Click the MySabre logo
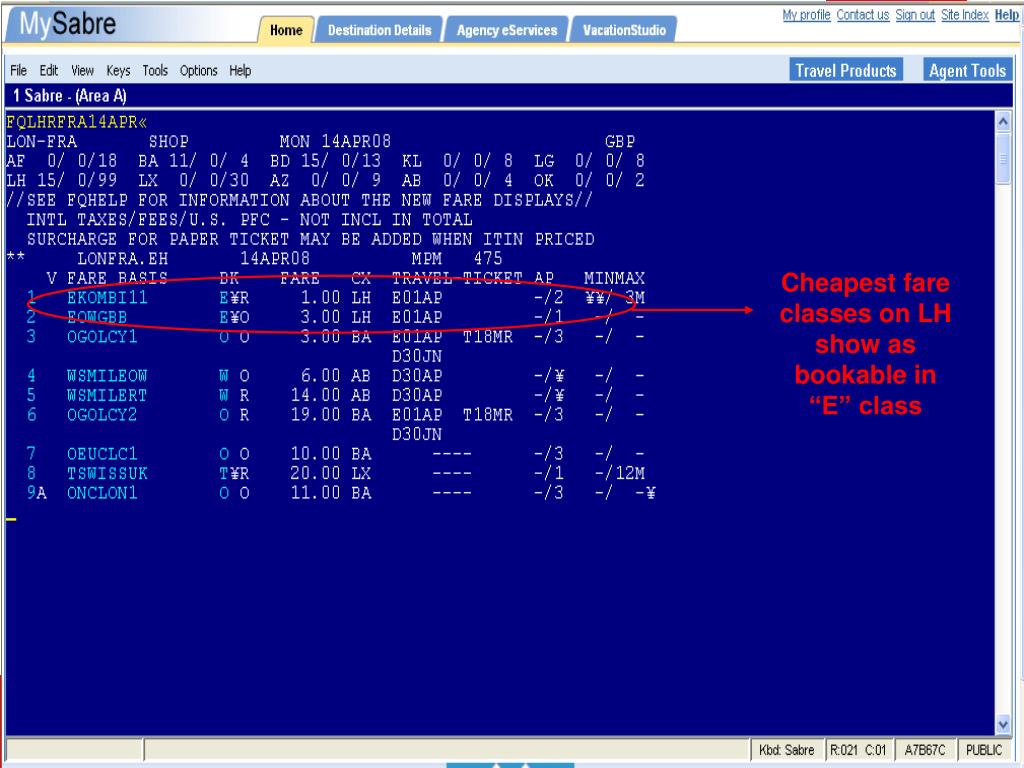Viewport: 1024px width, 768px height. (68, 25)
